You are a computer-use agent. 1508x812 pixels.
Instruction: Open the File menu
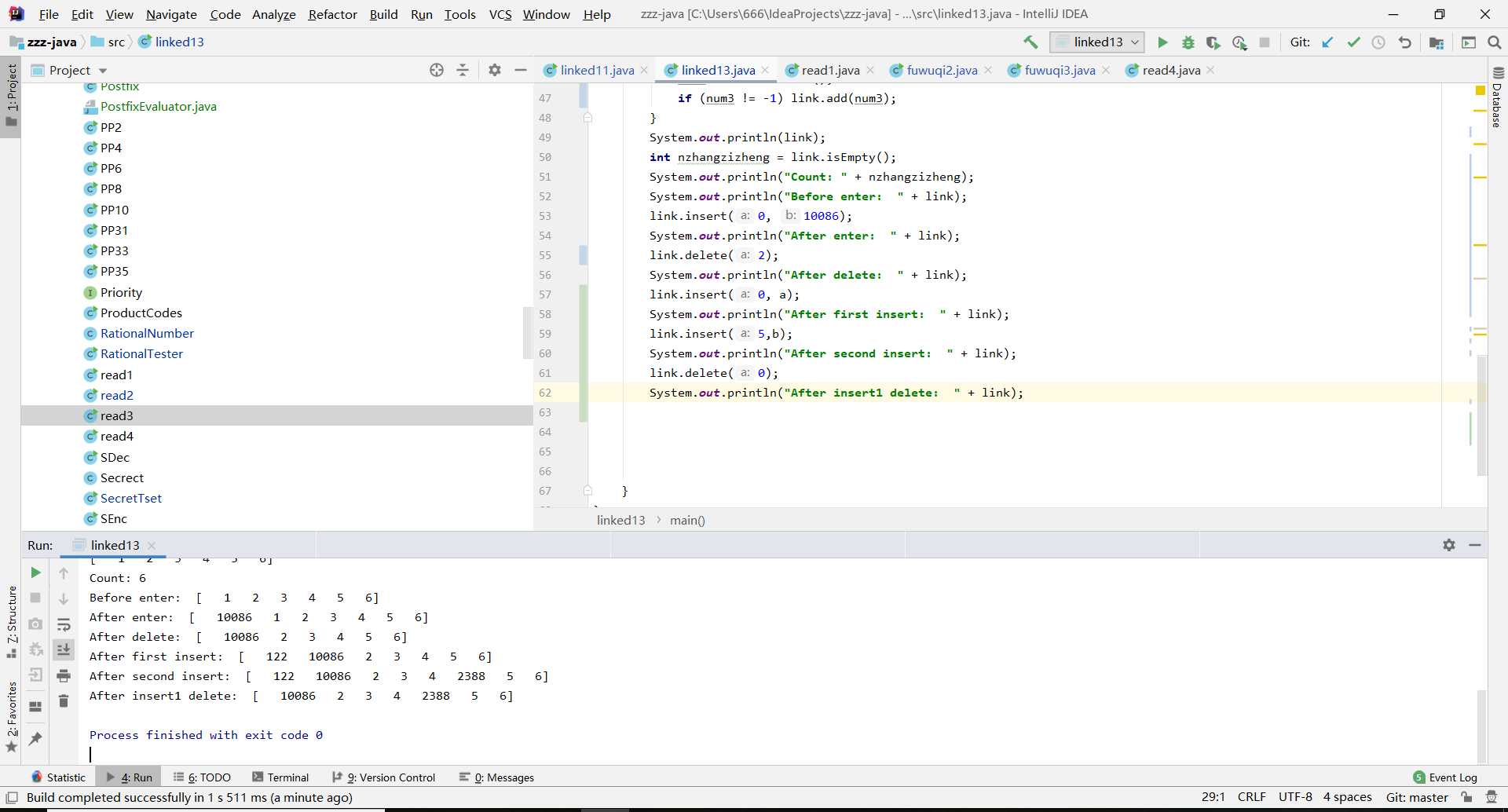pyautogui.click(x=49, y=14)
